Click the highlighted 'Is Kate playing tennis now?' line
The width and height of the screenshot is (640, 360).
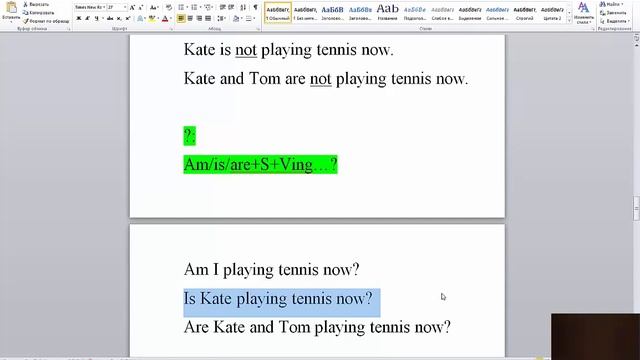click(278, 299)
